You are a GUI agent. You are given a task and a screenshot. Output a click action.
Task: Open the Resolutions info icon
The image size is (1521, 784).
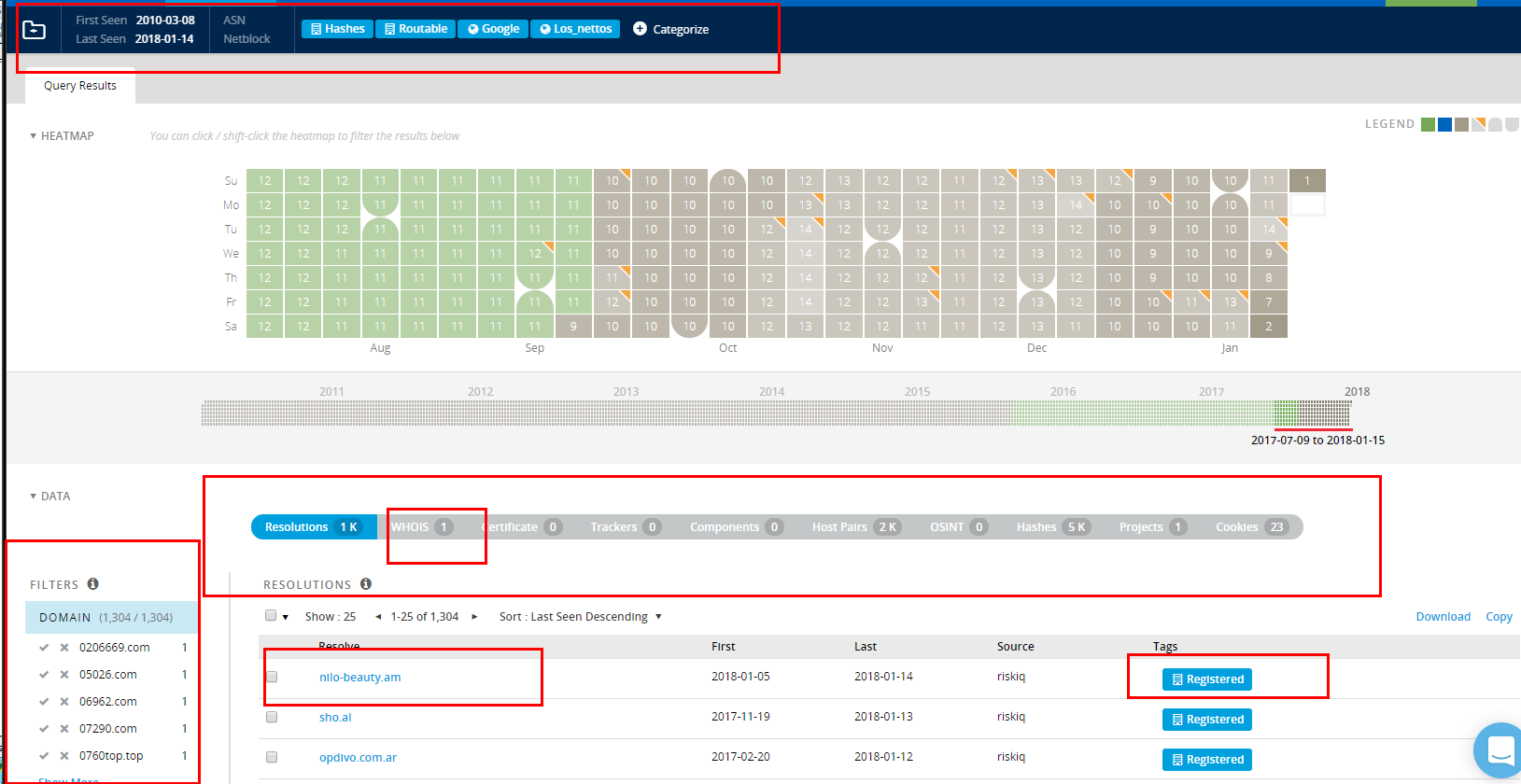(366, 584)
